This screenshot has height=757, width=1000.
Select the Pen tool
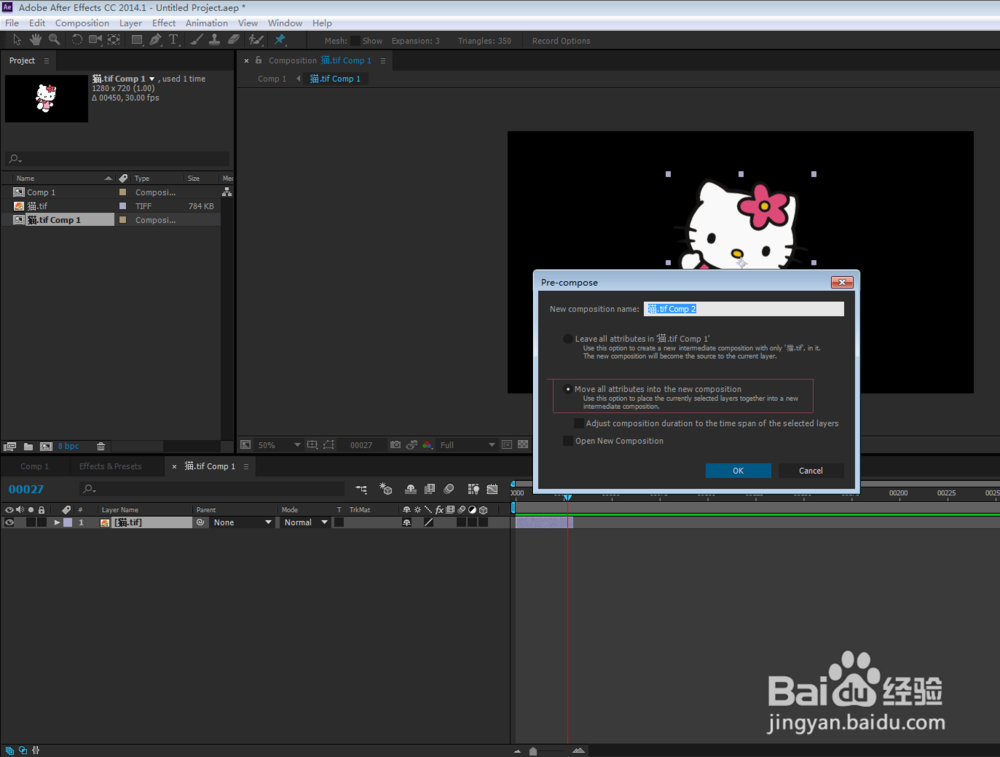(x=155, y=40)
